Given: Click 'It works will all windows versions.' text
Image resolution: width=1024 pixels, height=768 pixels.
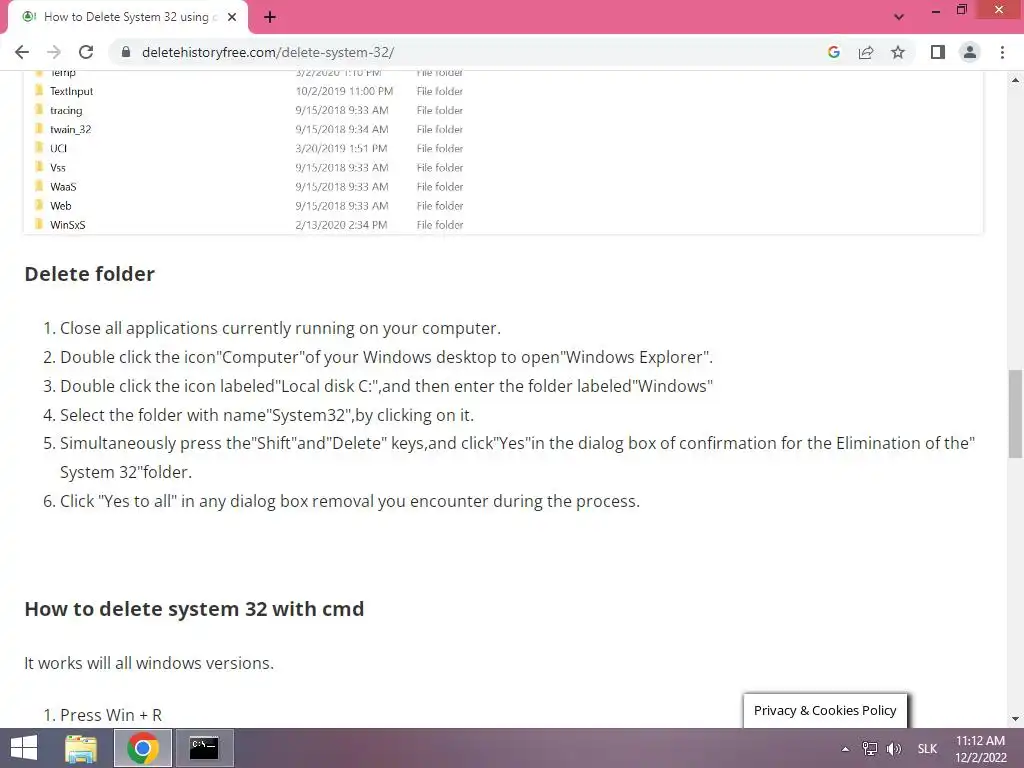Looking at the screenshot, I should [x=149, y=663].
